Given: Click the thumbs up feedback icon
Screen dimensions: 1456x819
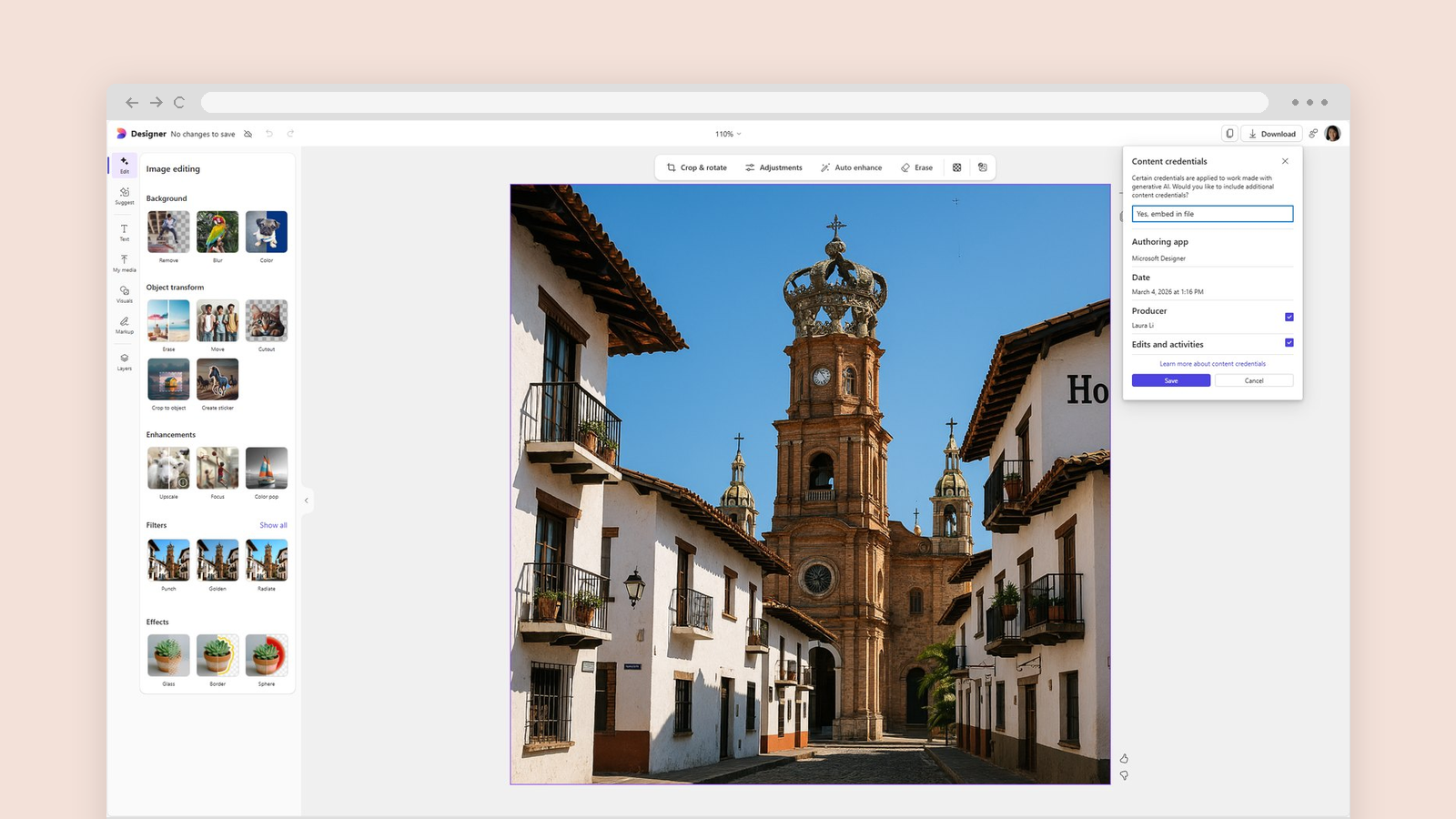Looking at the screenshot, I should point(1124,758).
